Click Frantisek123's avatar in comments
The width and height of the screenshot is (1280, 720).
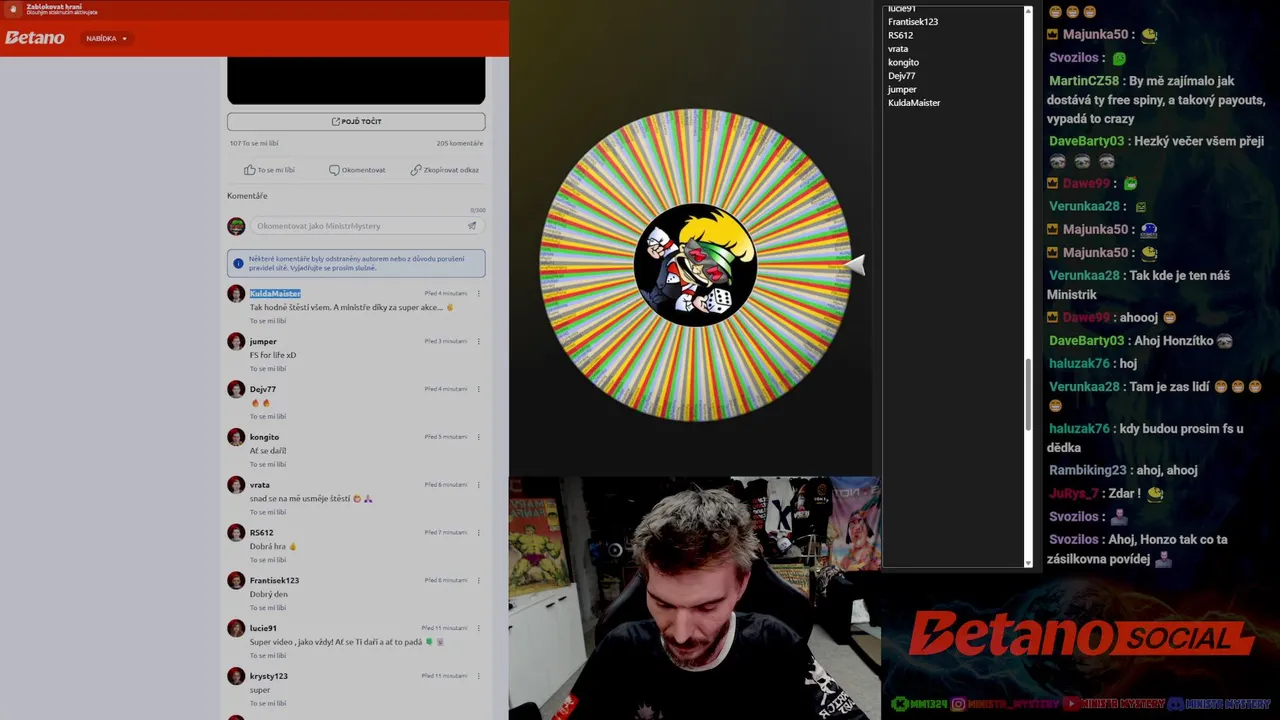(236, 580)
